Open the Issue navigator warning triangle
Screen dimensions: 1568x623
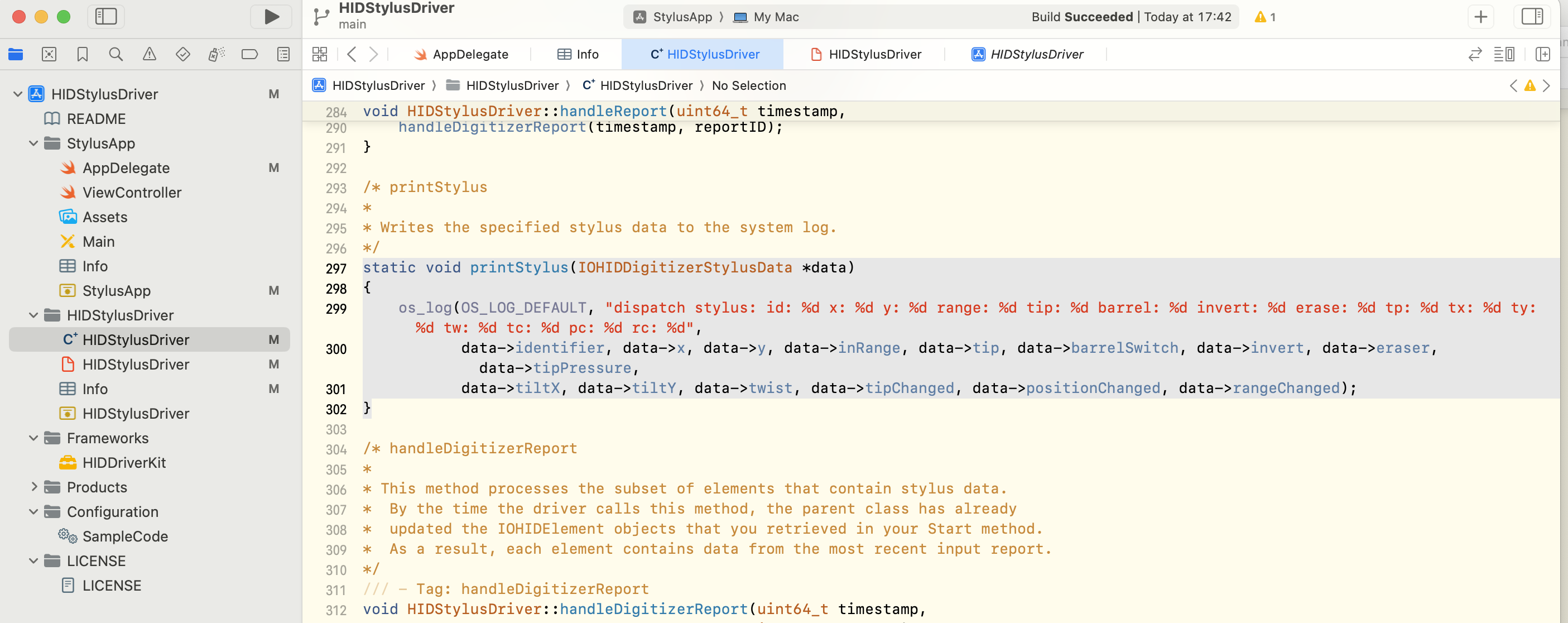(149, 55)
